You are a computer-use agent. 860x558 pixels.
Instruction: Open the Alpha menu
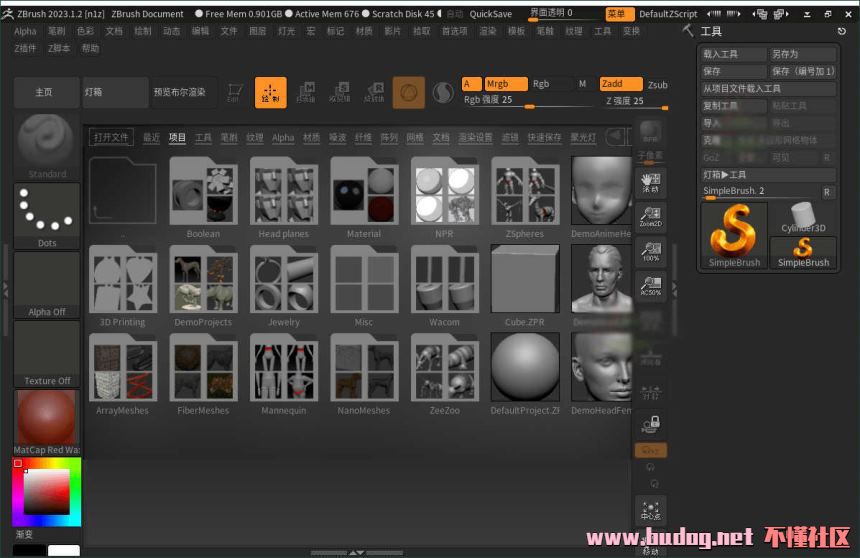tap(25, 31)
